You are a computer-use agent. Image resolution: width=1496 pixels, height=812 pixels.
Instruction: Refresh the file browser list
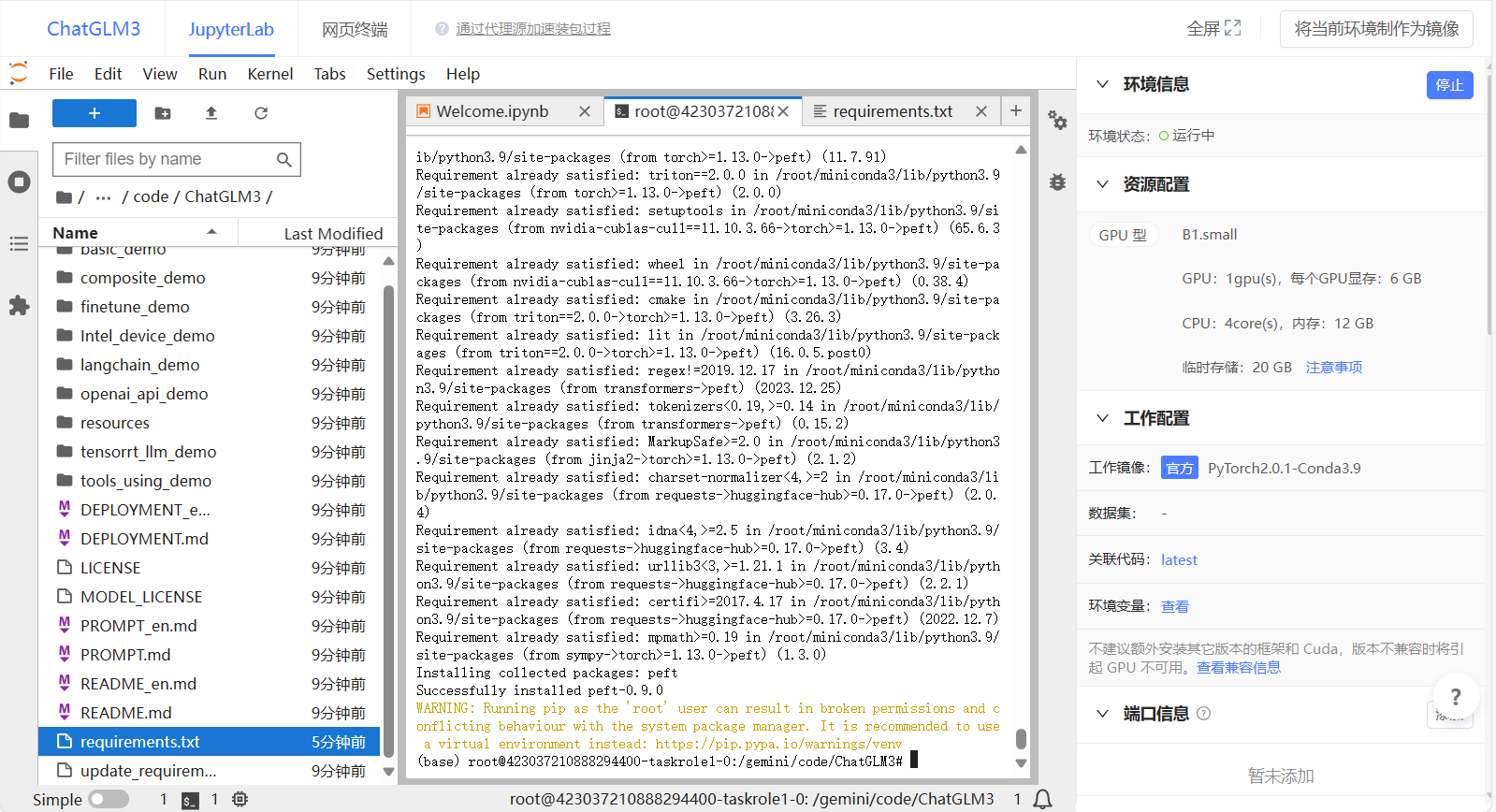[x=261, y=113]
